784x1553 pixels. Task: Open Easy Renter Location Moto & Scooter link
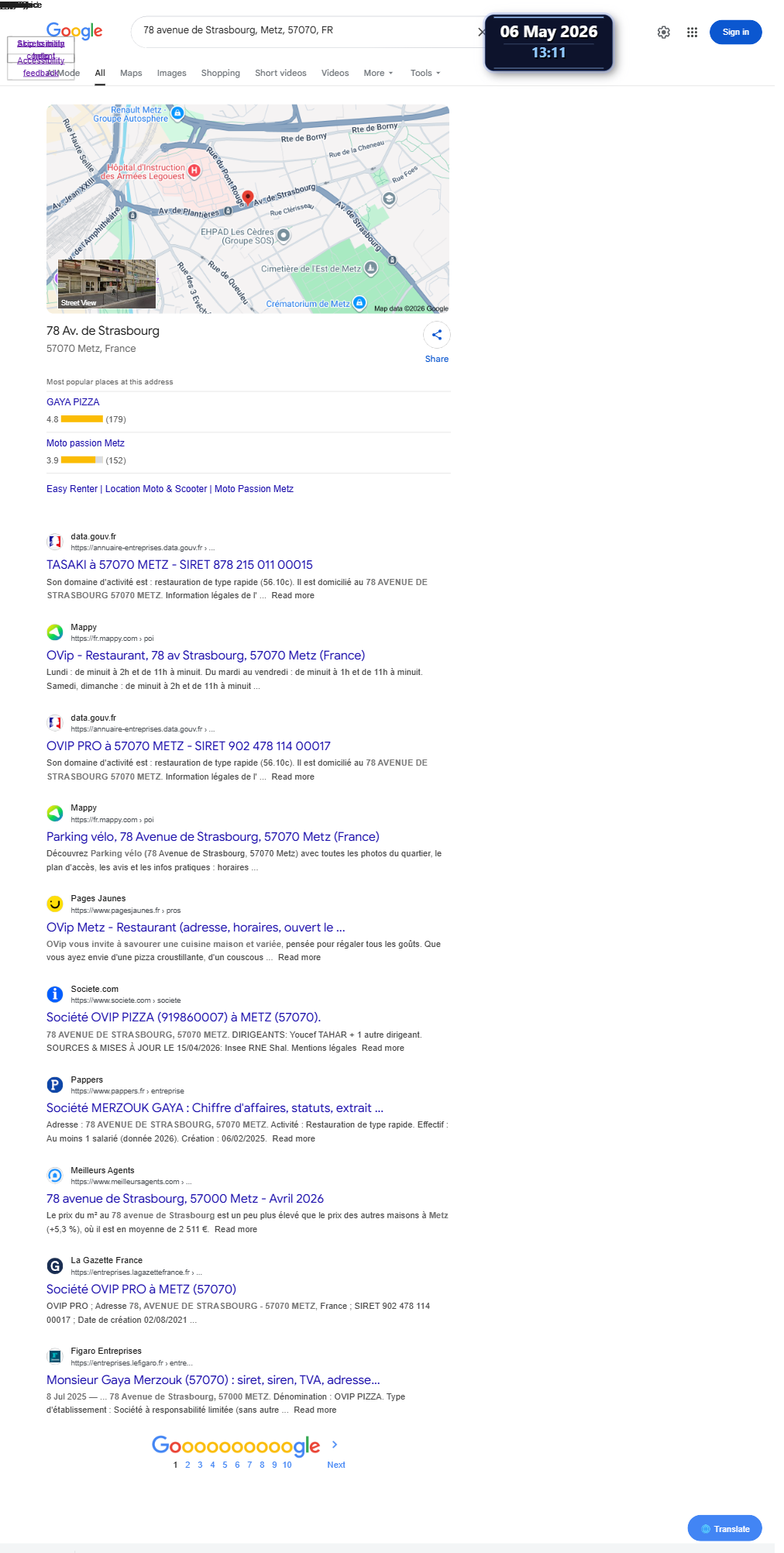(170, 489)
